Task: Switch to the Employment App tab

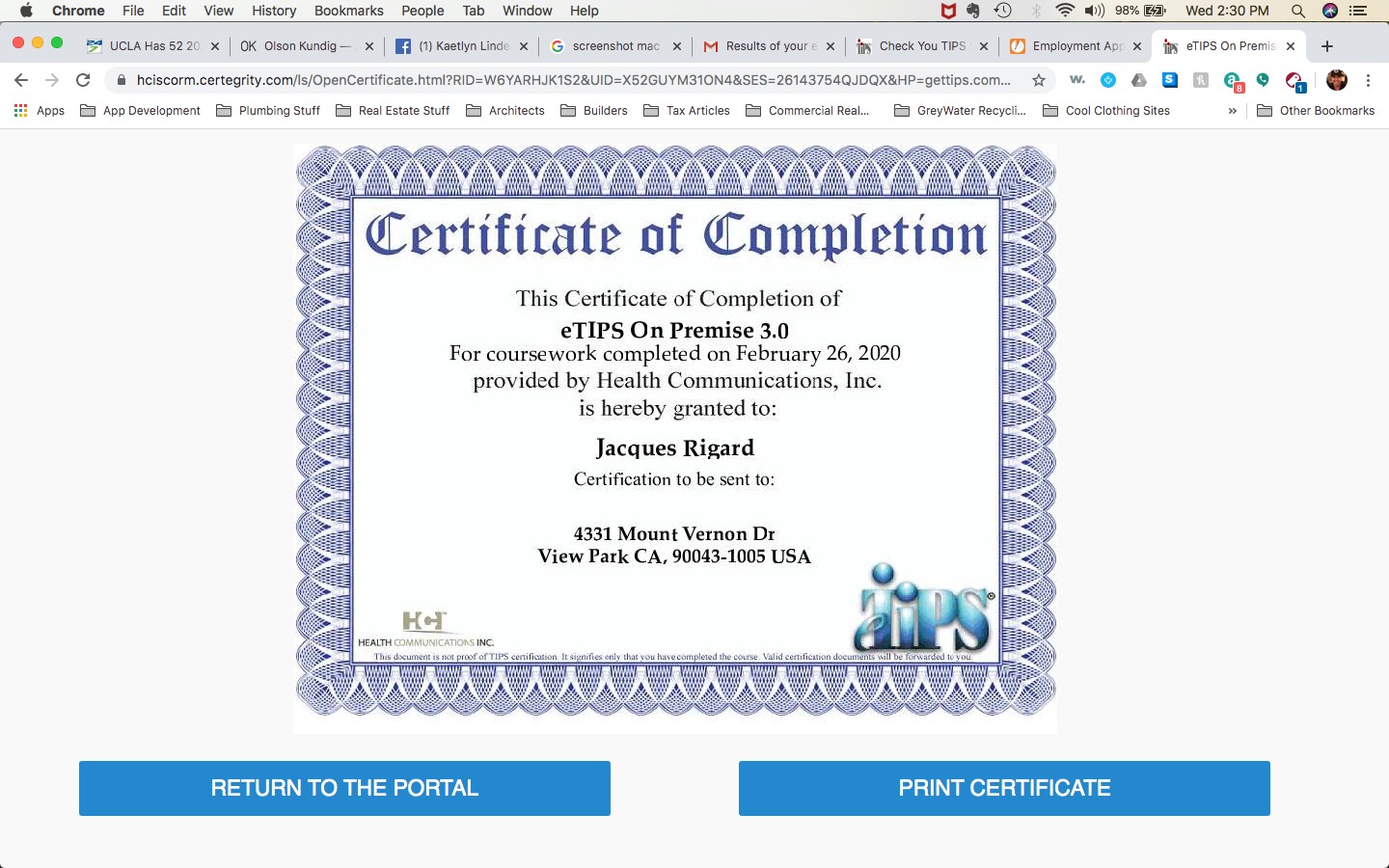Action: (x=1074, y=46)
